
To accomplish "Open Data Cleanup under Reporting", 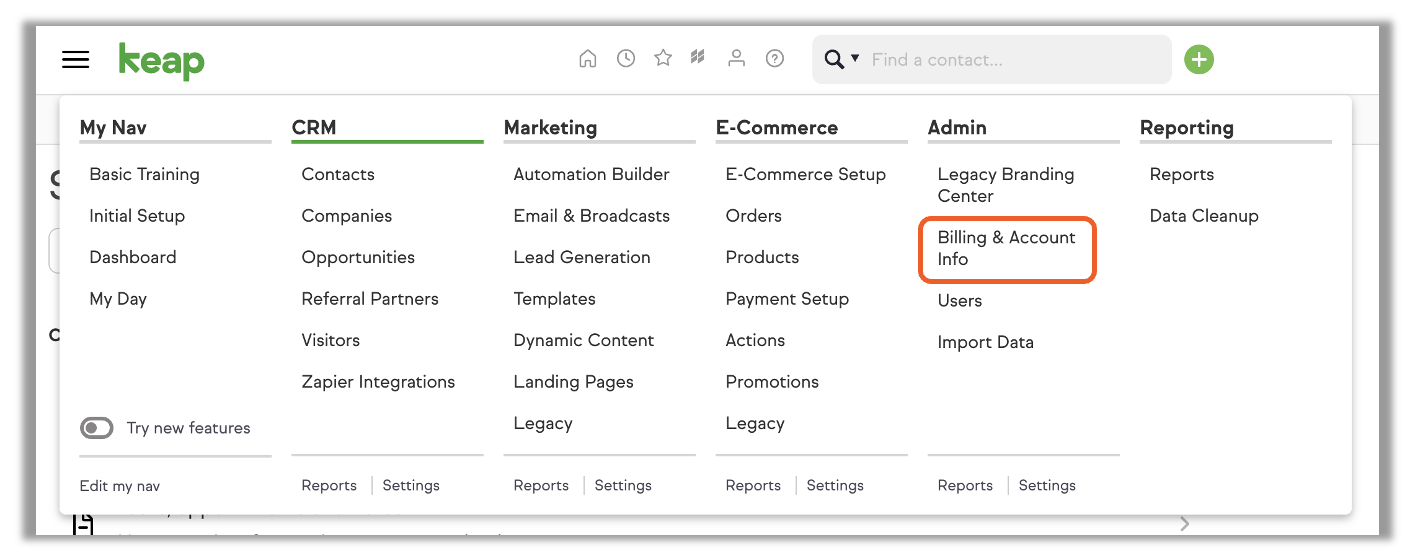I will pos(1204,216).
